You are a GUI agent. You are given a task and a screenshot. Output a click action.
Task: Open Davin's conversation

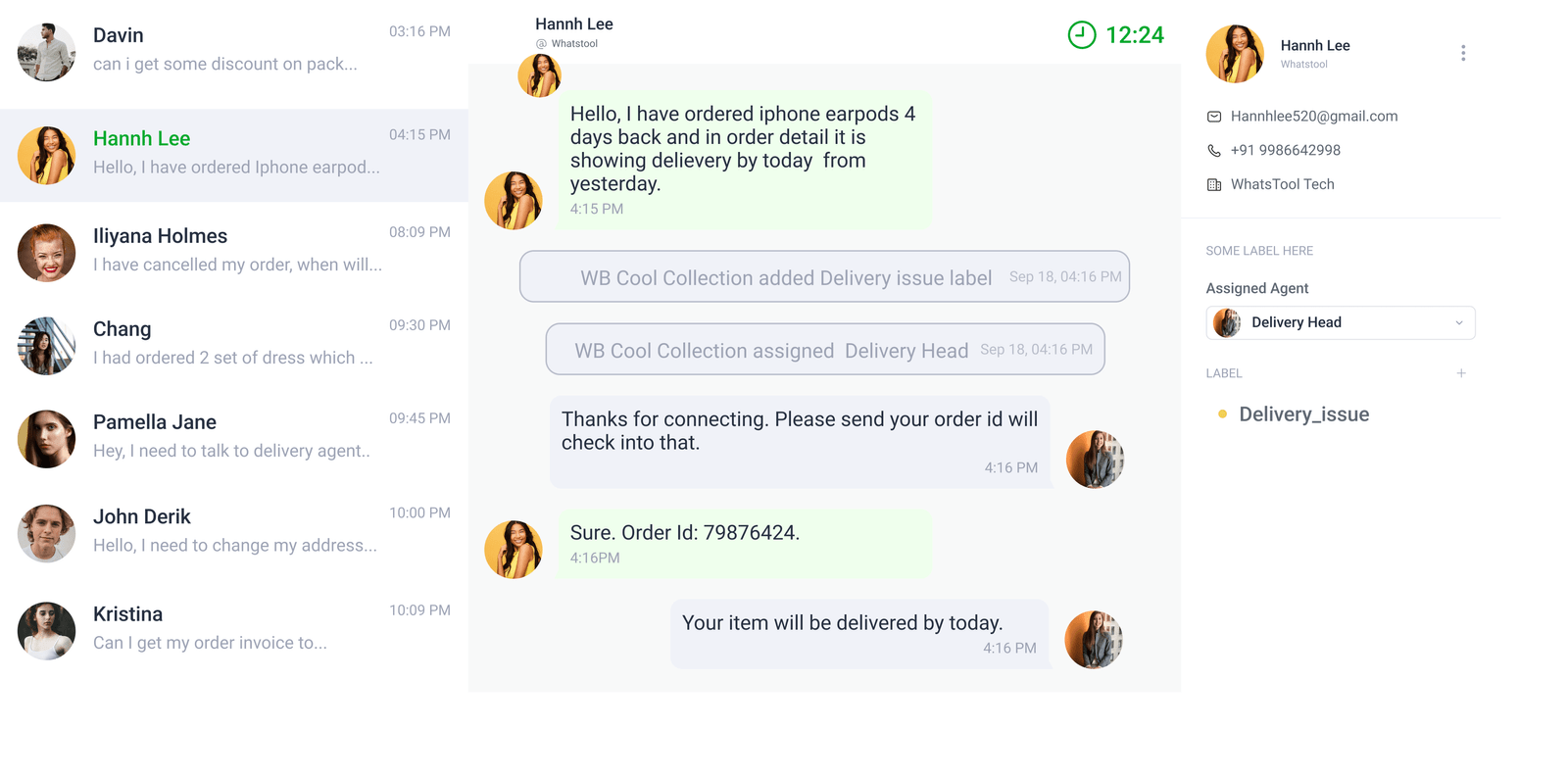233,51
